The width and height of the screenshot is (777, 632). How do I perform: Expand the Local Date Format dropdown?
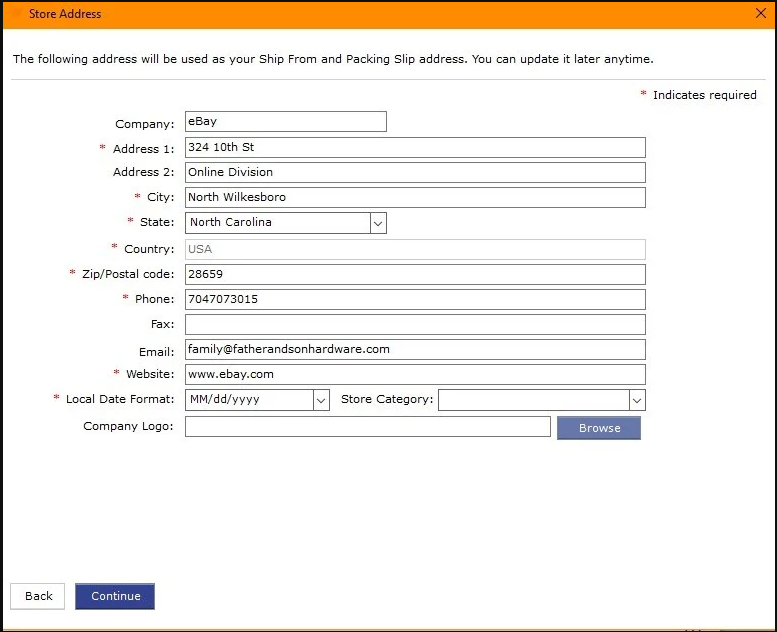[257, 400]
